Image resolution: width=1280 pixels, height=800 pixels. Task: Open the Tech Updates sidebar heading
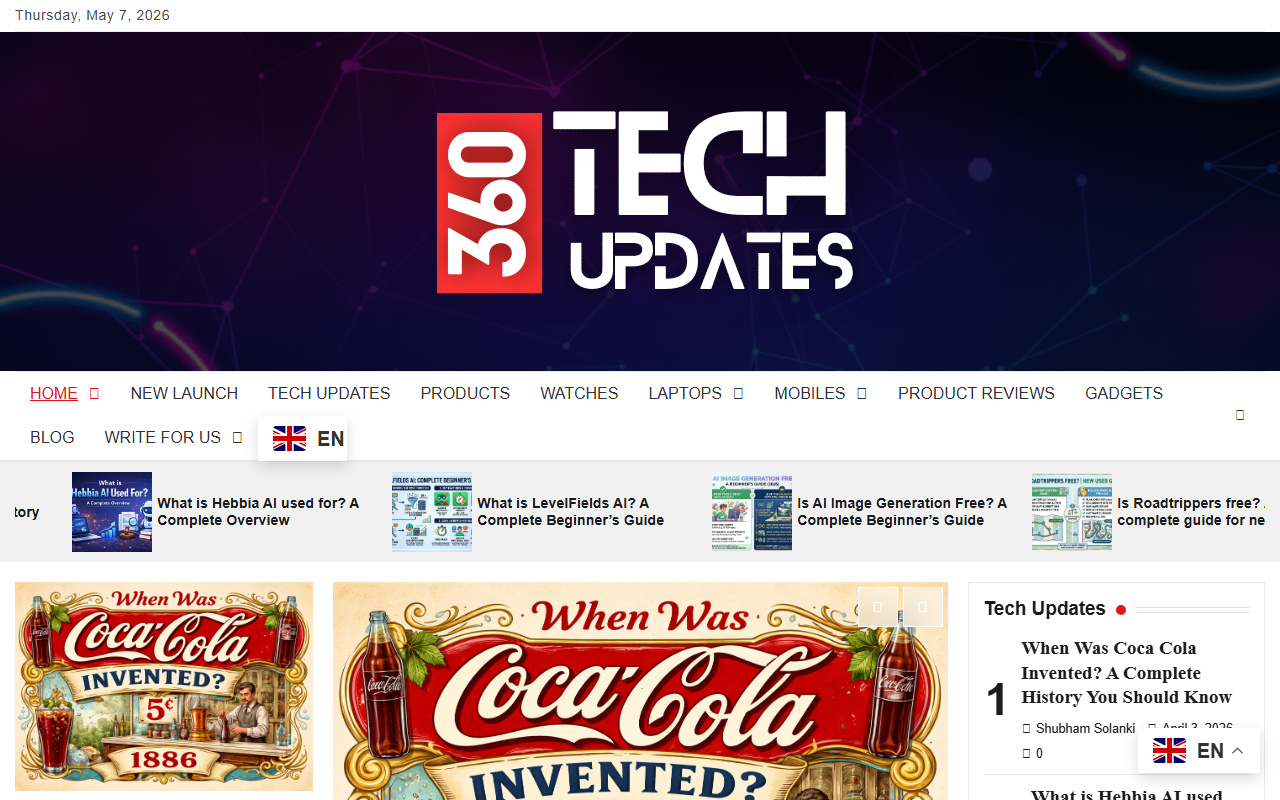point(1045,609)
